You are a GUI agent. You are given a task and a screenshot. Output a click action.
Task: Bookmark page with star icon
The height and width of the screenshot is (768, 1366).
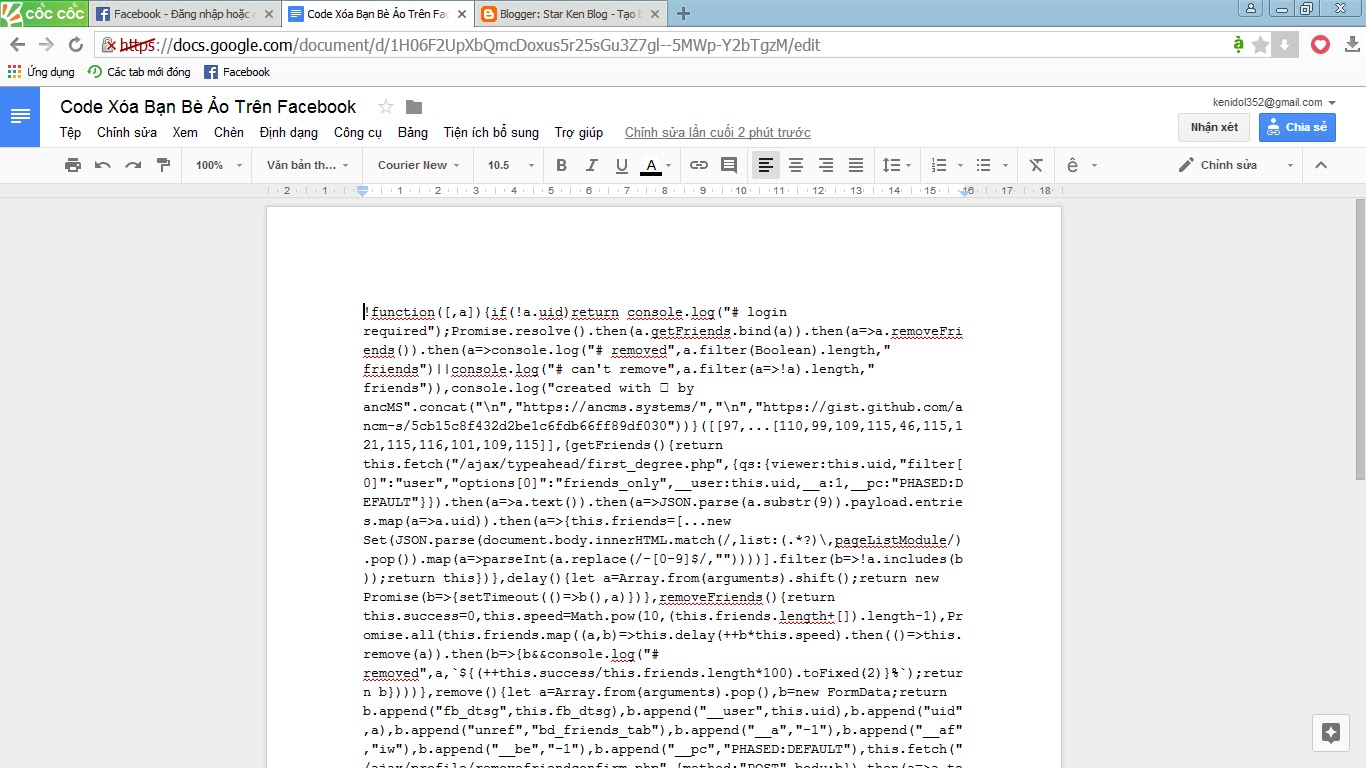1260,45
